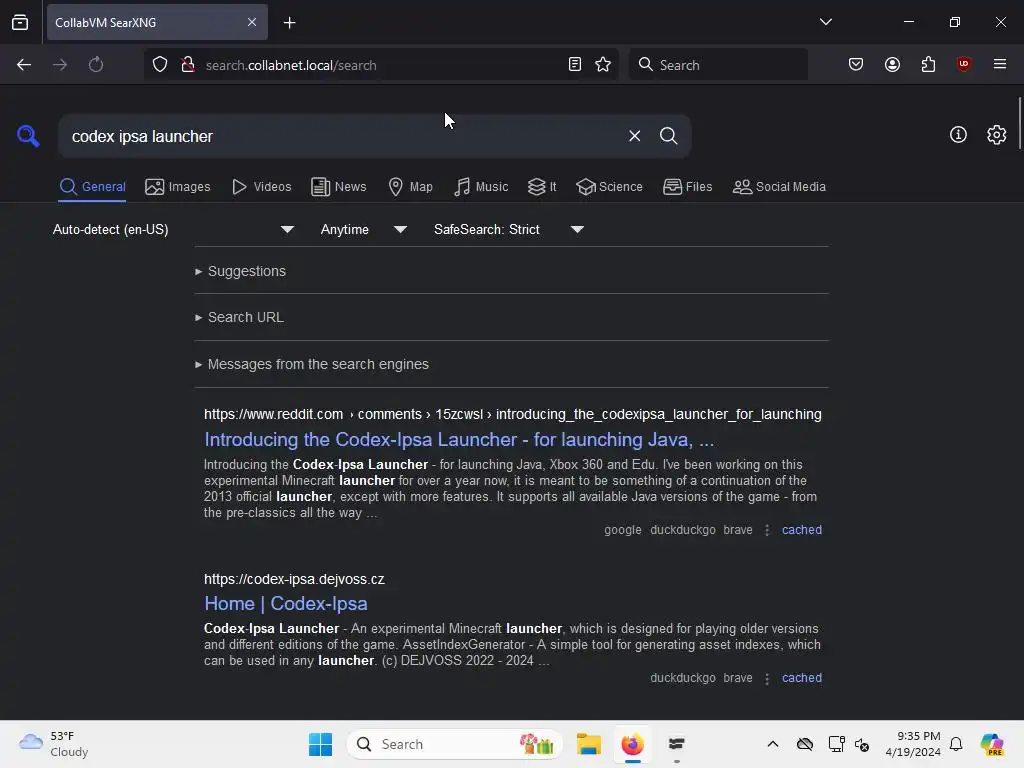Screen dimensions: 1024x768
Task: Close the CollabVM SearXNG tab
Action: [252, 22]
